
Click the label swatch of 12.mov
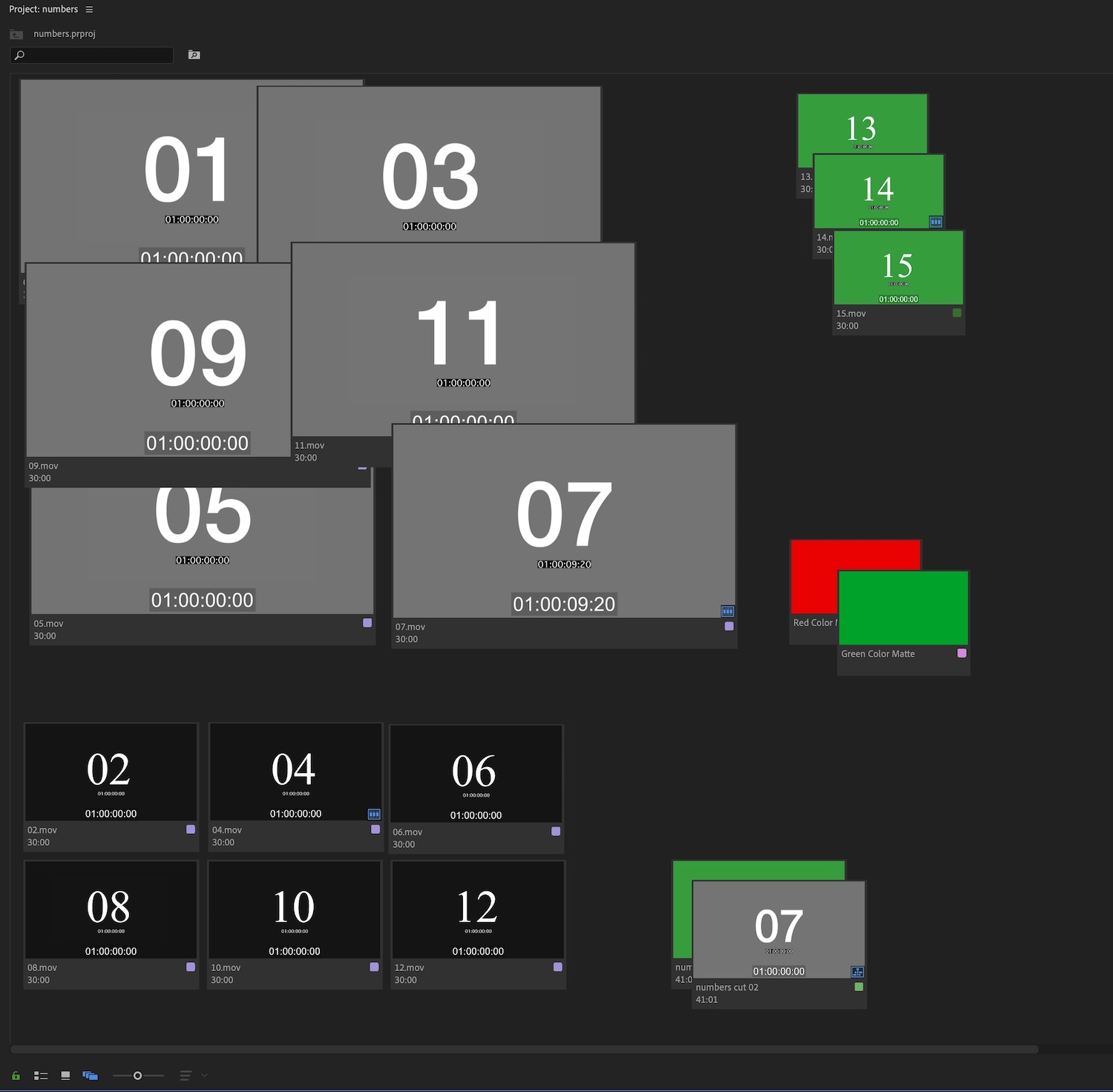[558, 967]
